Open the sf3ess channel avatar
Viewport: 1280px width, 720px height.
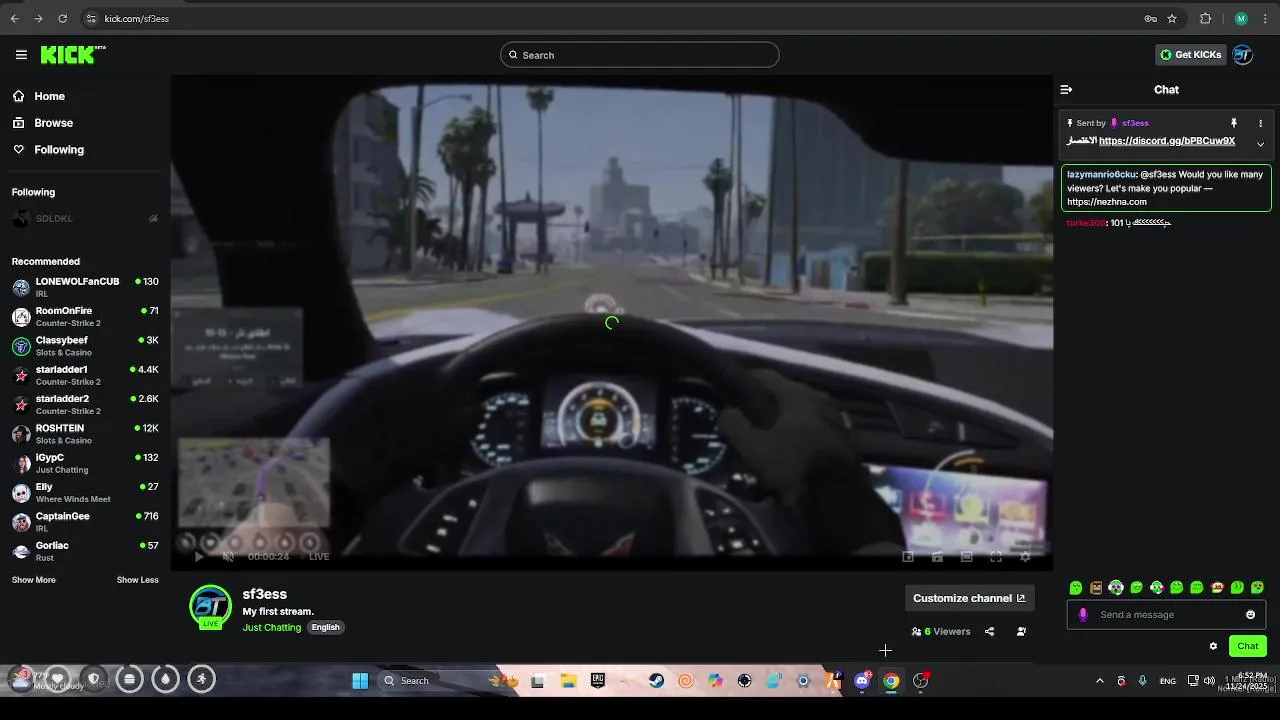(x=211, y=607)
